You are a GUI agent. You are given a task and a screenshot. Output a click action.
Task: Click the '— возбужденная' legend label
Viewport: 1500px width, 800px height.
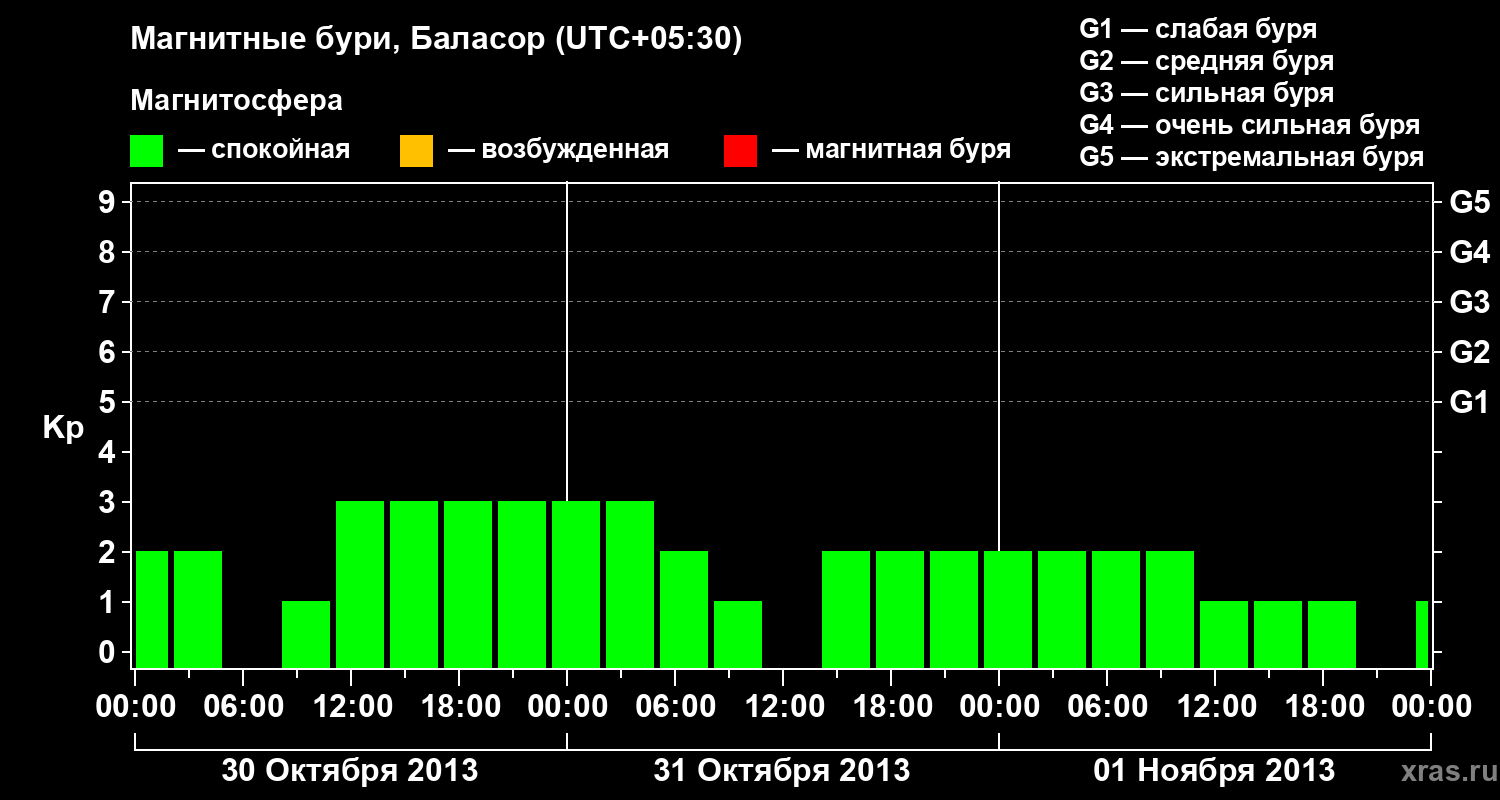click(559, 150)
